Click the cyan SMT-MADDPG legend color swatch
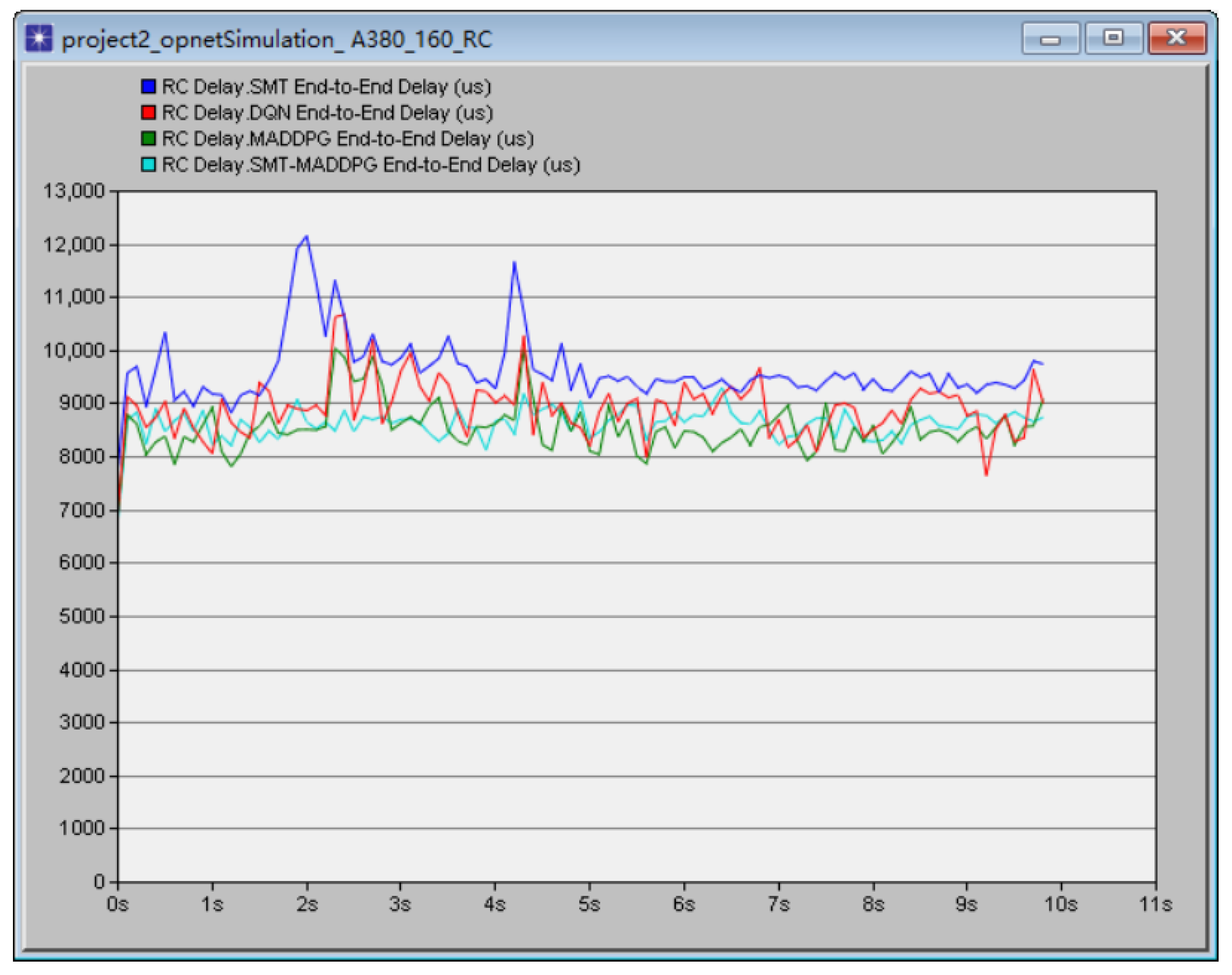This screenshot has height=975, width=1232. click(x=149, y=165)
